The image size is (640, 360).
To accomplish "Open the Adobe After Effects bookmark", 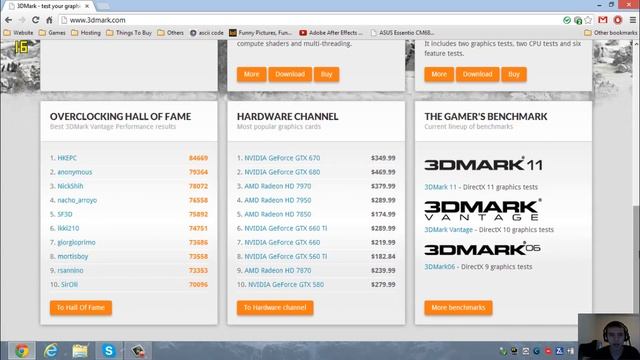I will click(x=331, y=33).
